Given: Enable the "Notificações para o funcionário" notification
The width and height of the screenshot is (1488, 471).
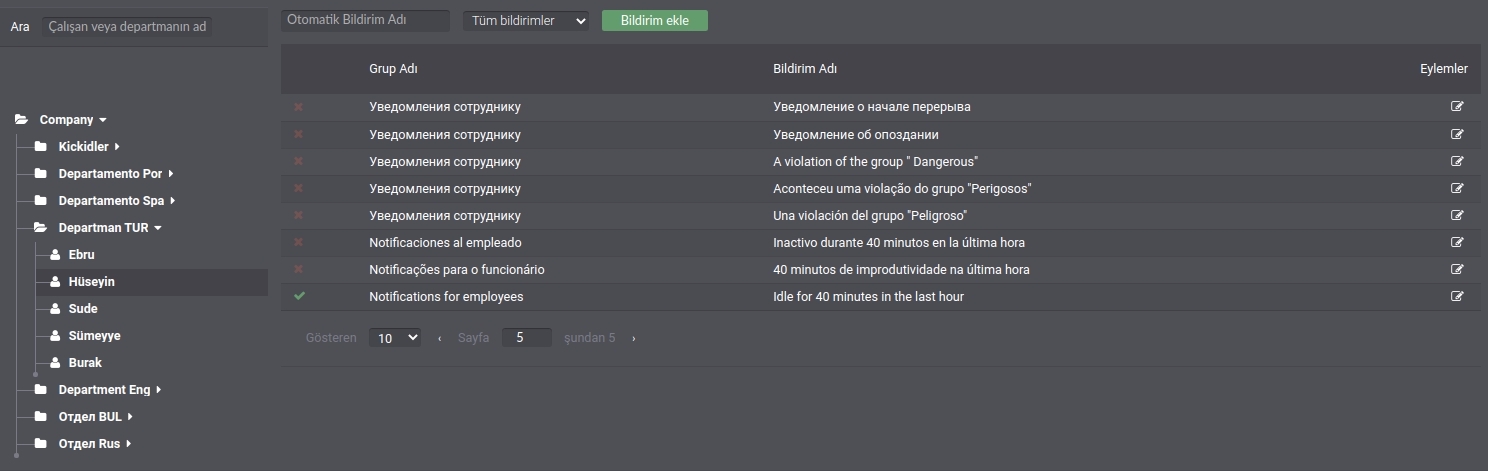Looking at the screenshot, I should coord(298,269).
